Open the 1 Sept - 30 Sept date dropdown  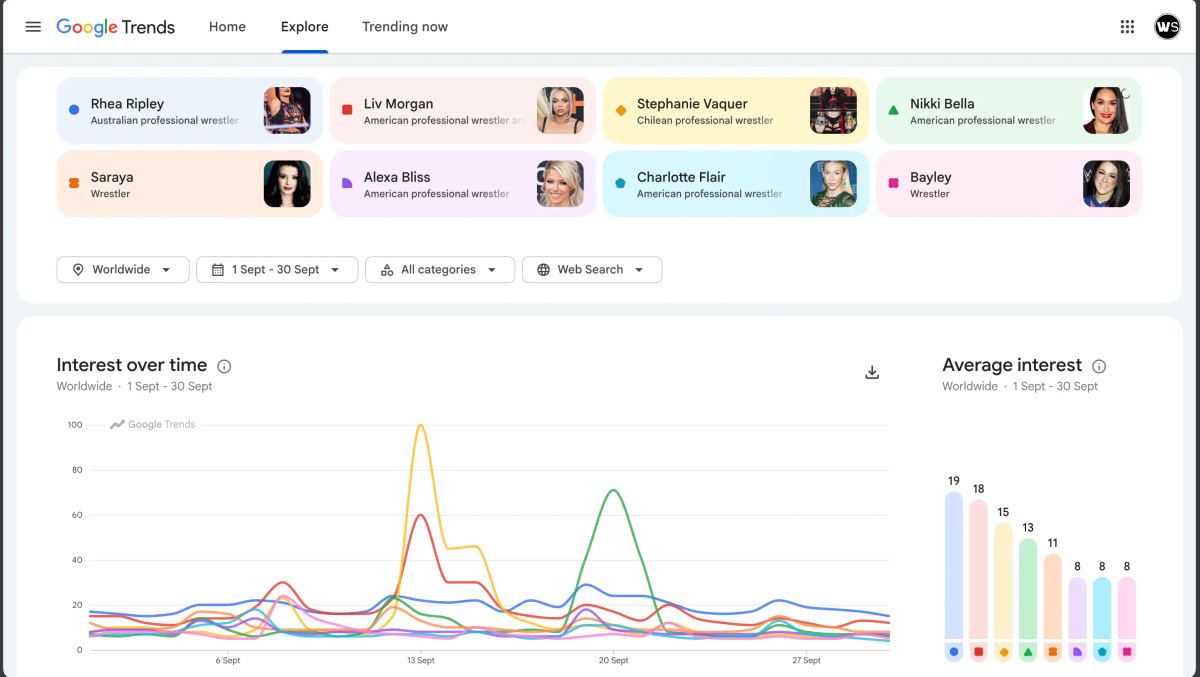(x=277, y=270)
